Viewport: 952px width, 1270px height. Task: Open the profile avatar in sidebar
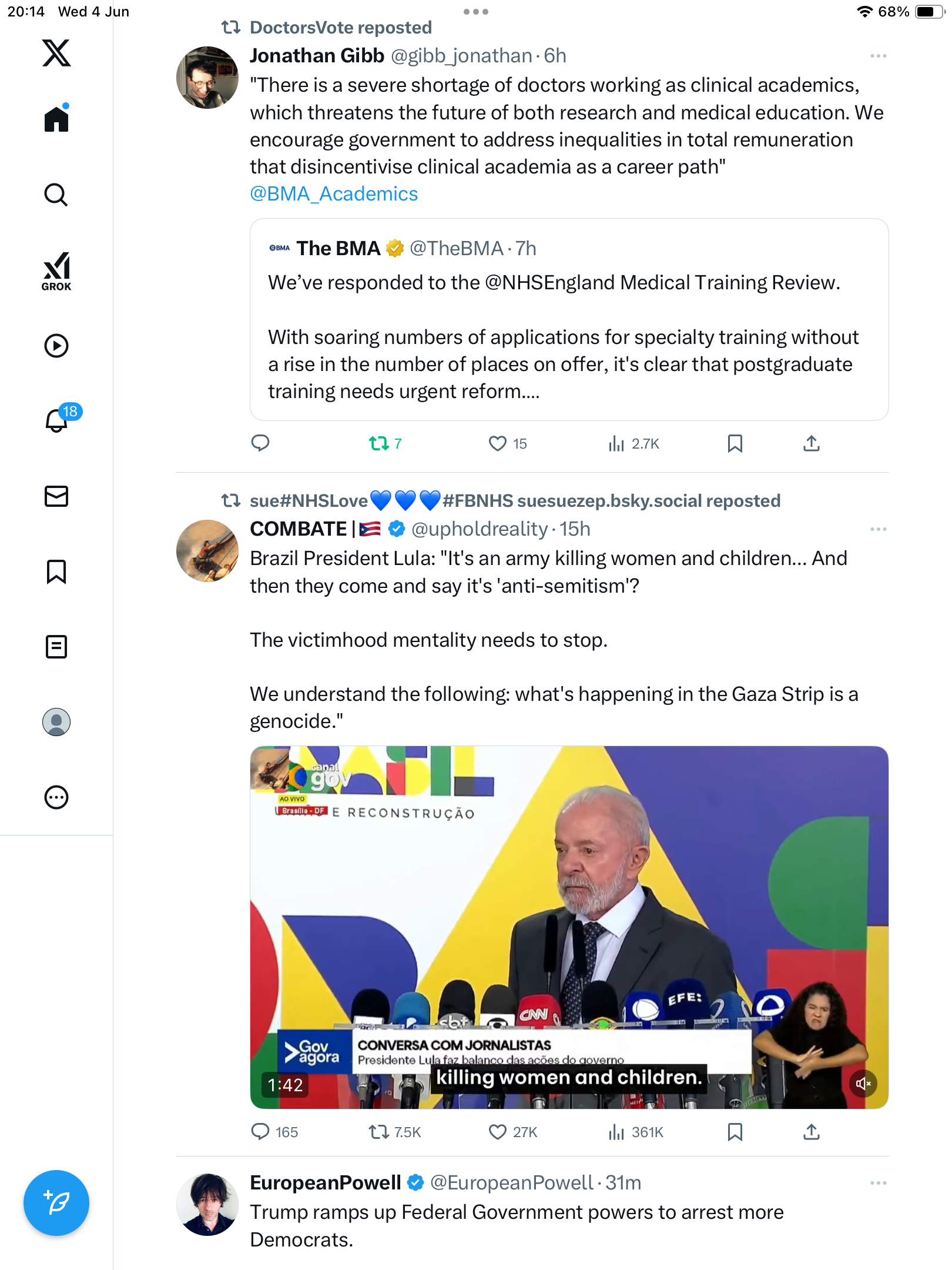click(x=56, y=722)
